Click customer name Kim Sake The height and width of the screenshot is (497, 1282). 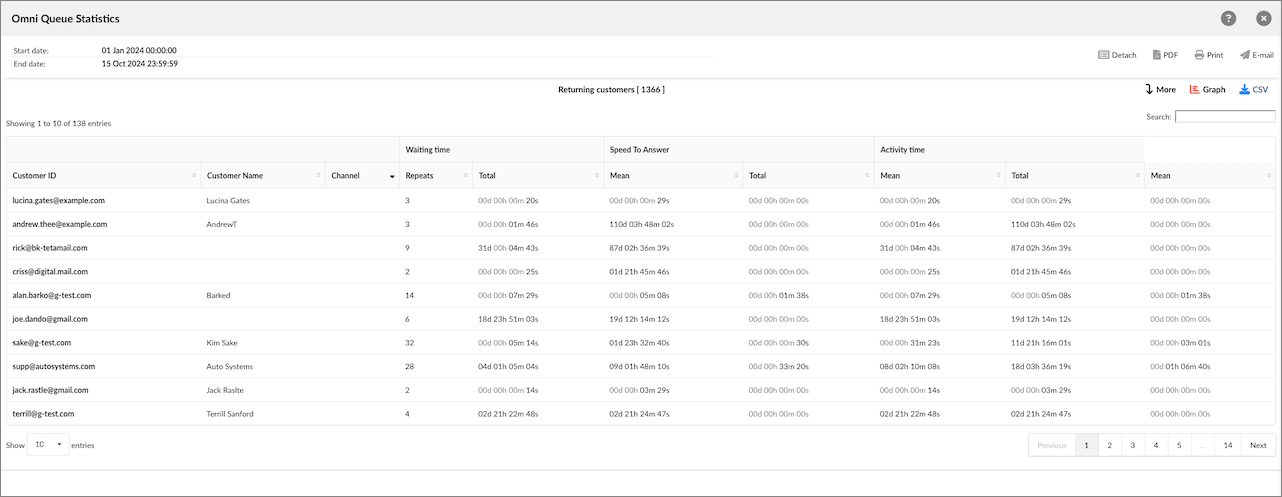tap(223, 342)
